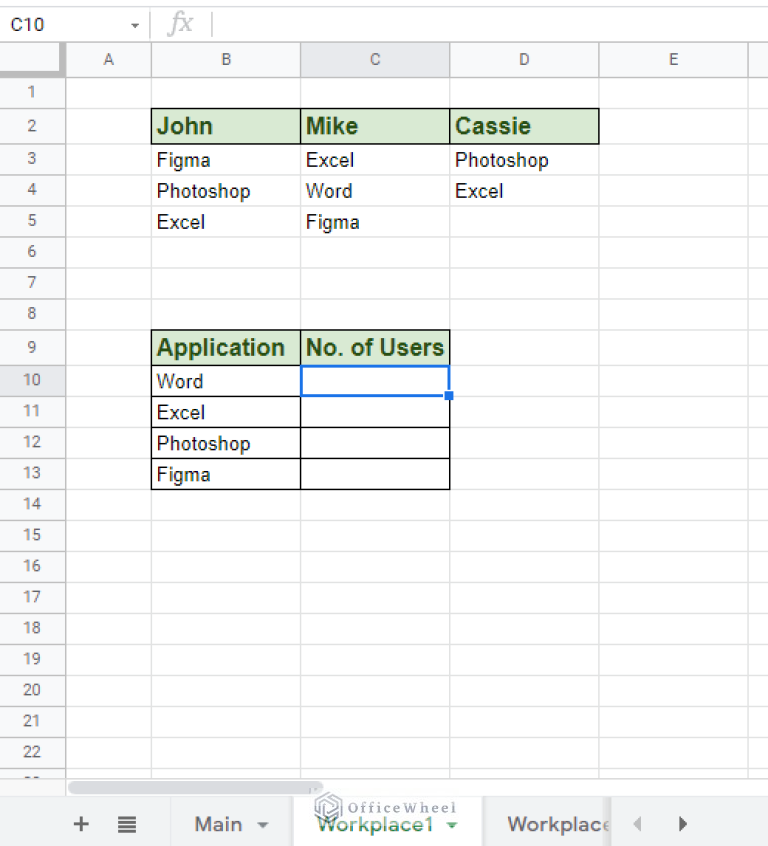This screenshot has width=768, height=846.
Task: Select the Workplace1 sheet tab
Action: tap(375, 825)
